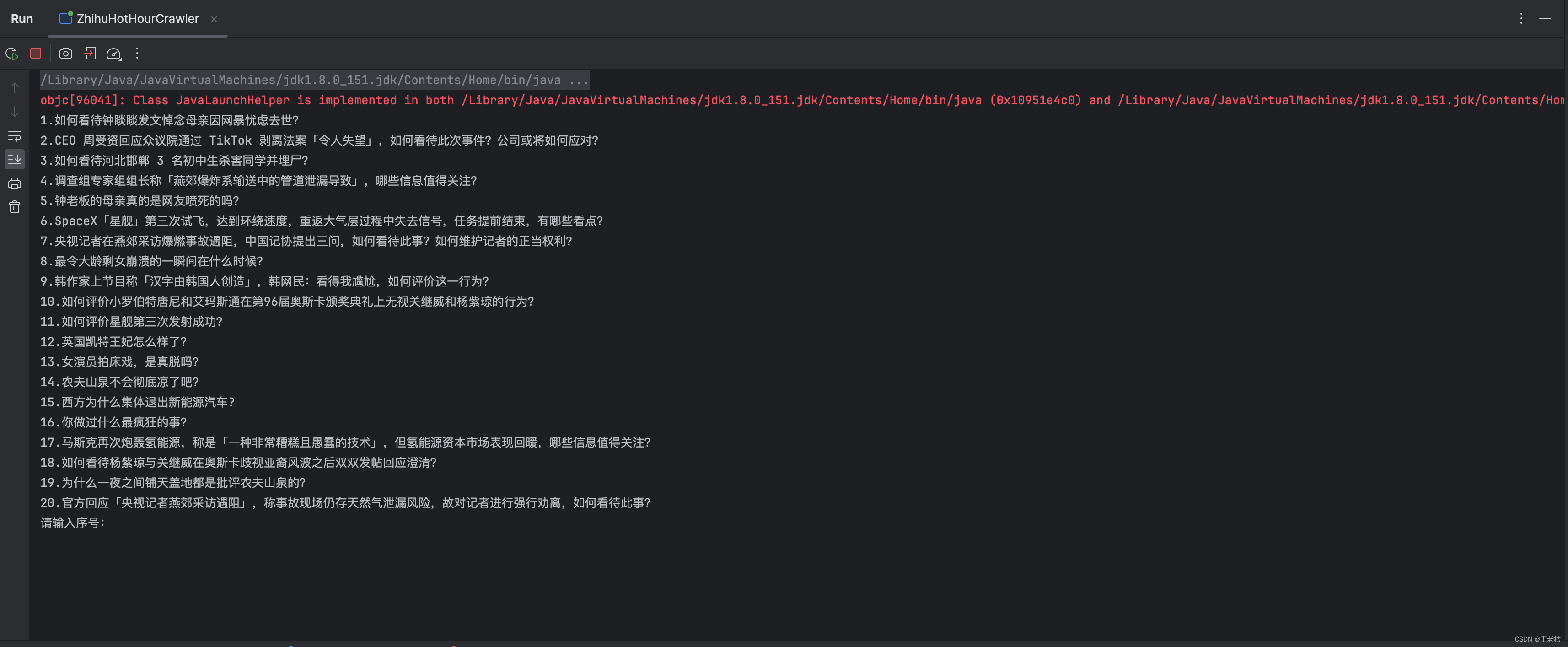
Task: Clear all console output with trash icon
Action: [15, 207]
